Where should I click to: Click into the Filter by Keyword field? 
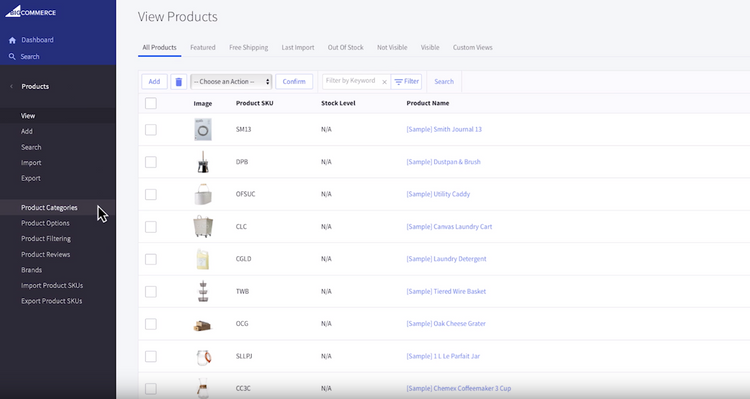[x=352, y=81]
